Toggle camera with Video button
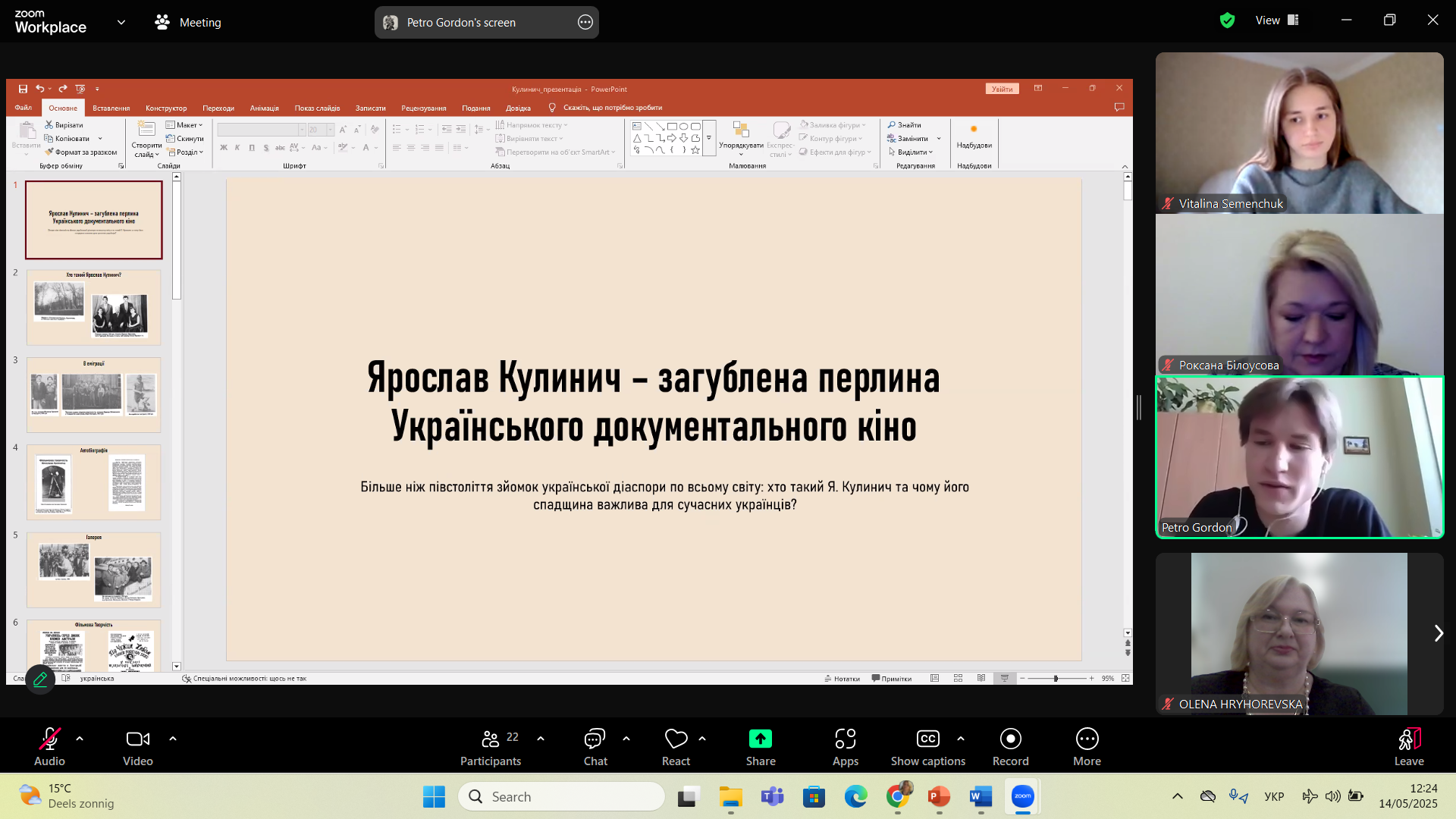 [x=137, y=747]
